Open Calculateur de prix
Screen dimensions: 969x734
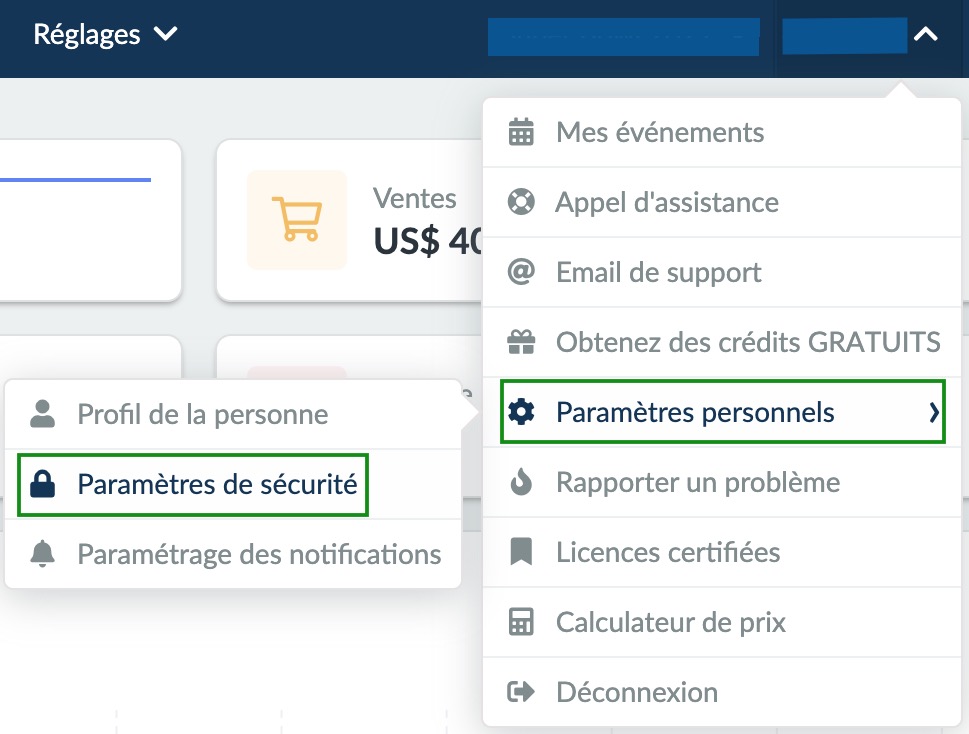point(721,622)
